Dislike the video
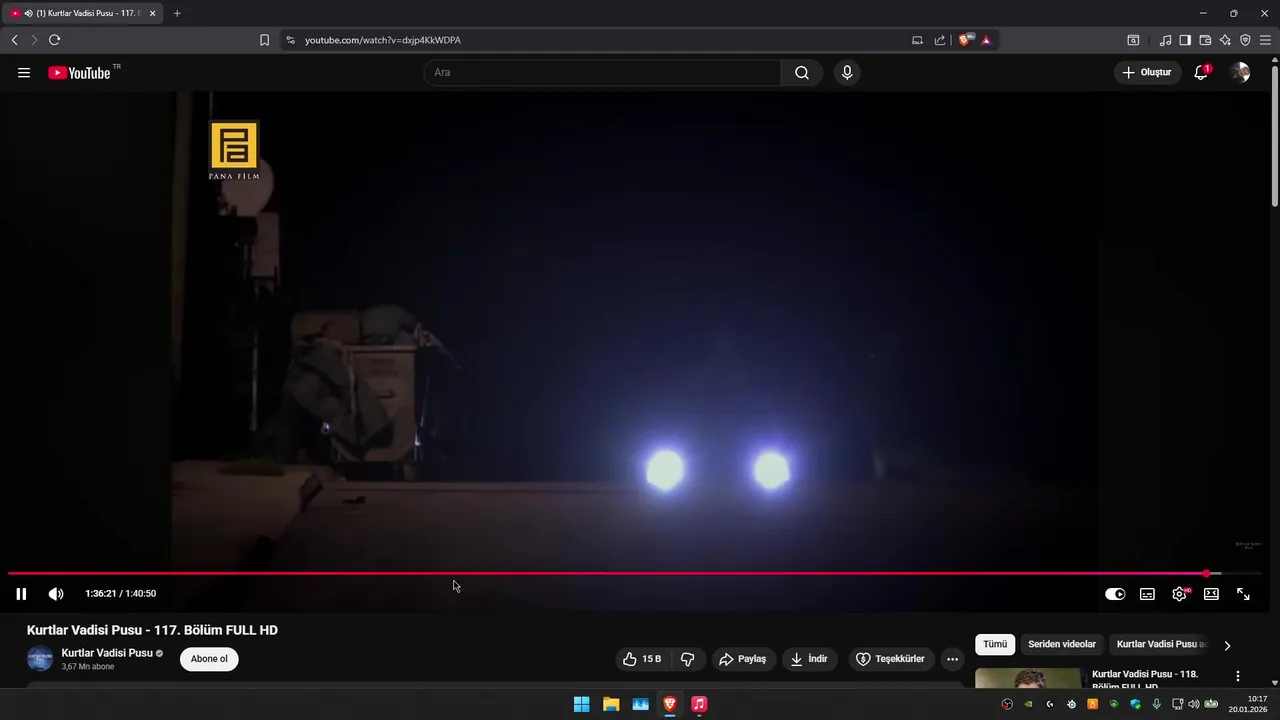Image resolution: width=1280 pixels, height=720 pixels. pyautogui.click(x=687, y=659)
